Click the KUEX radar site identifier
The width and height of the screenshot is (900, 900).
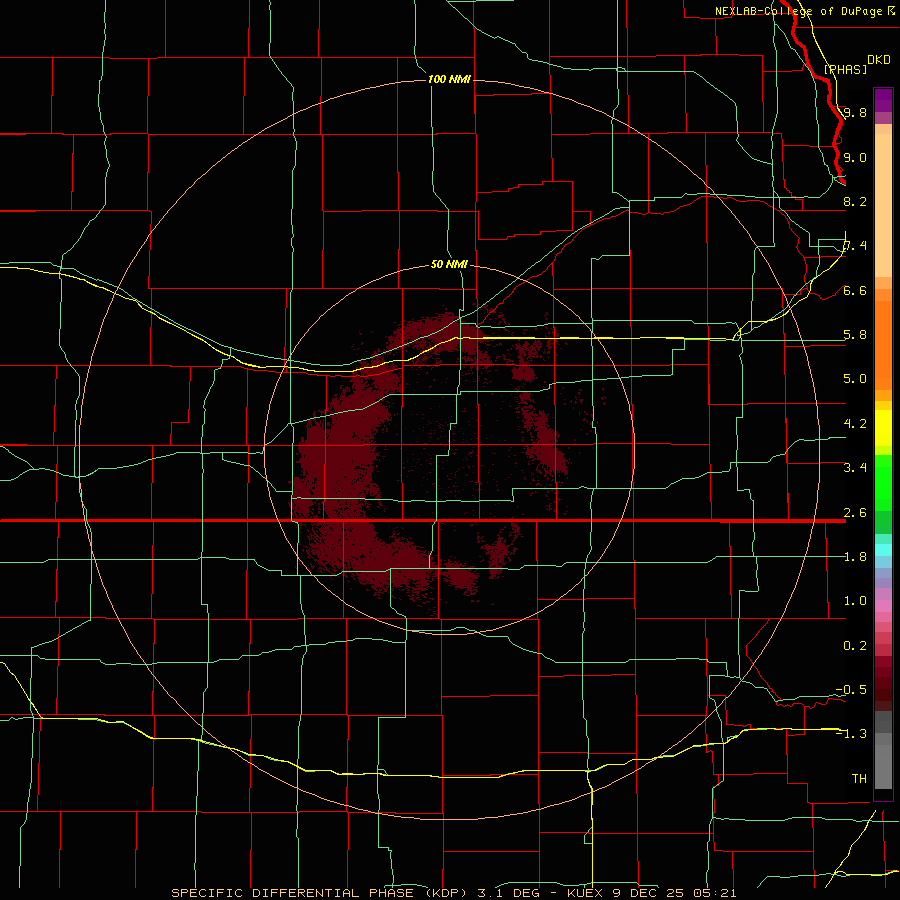click(585, 893)
